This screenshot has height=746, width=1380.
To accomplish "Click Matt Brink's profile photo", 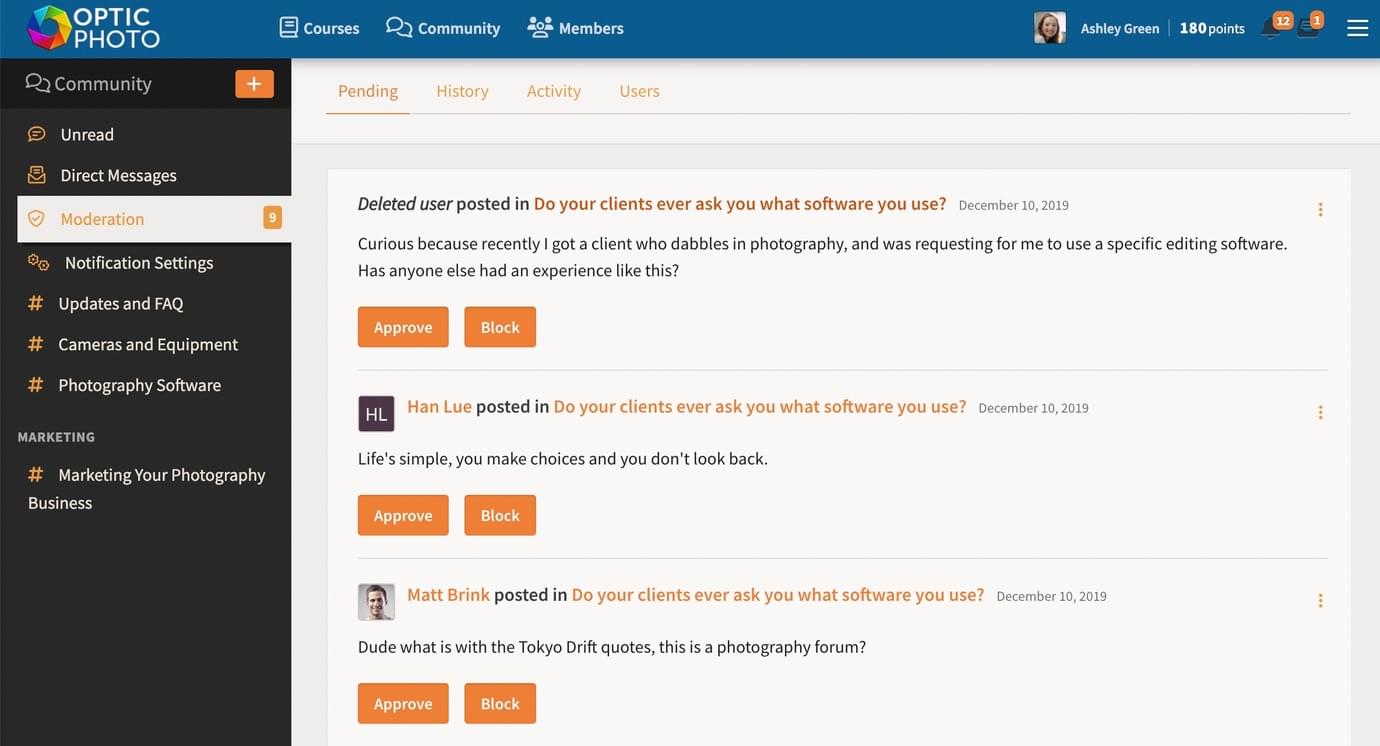I will [376, 602].
